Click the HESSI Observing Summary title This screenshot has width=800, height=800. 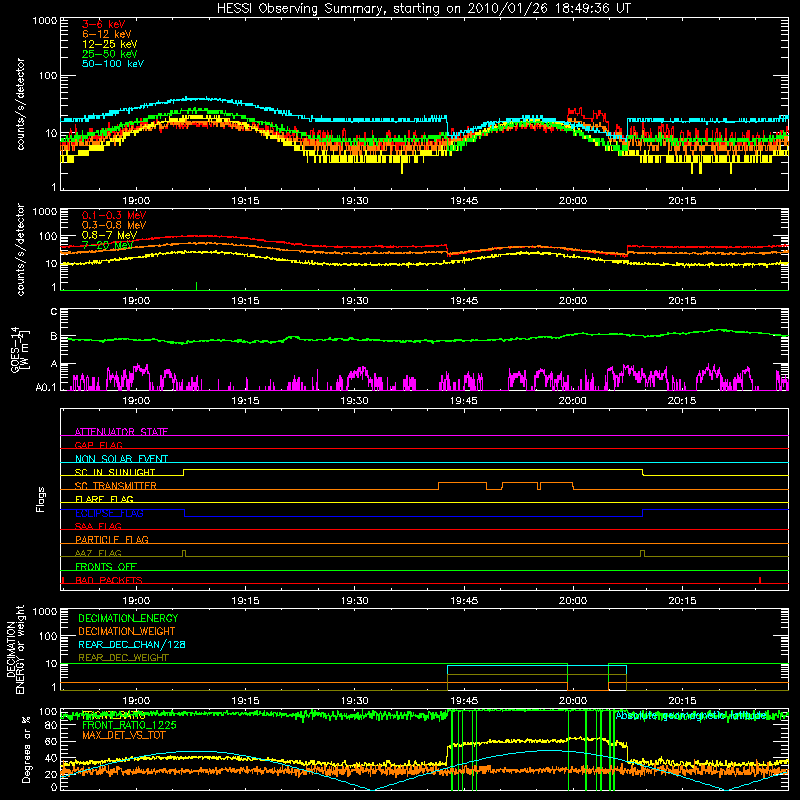click(423, 9)
